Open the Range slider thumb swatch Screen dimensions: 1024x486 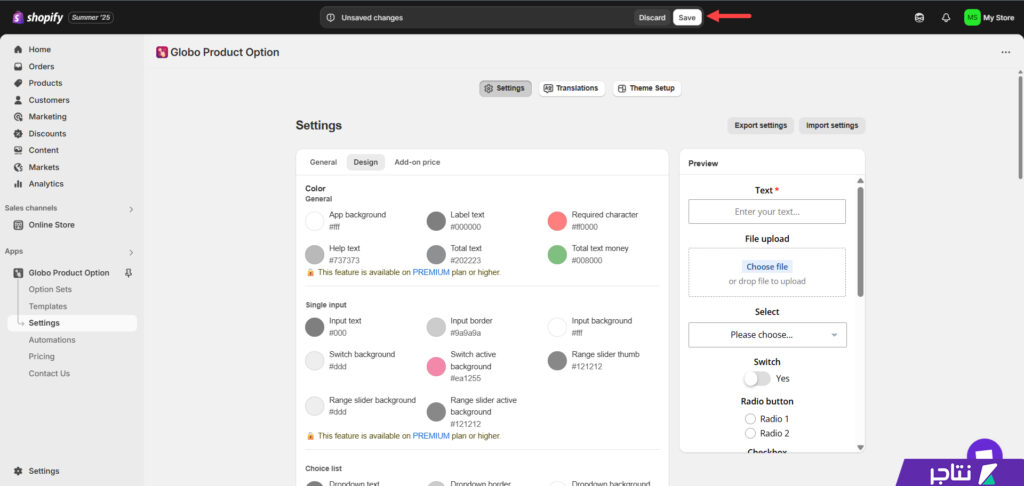click(557, 361)
